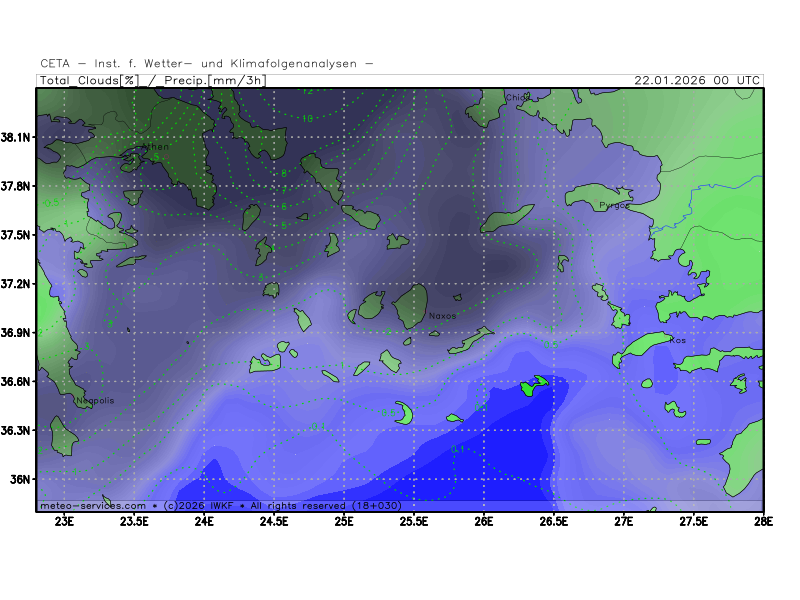
Task: Click the bright green Astypalaia island
Action: click(x=532, y=386)
